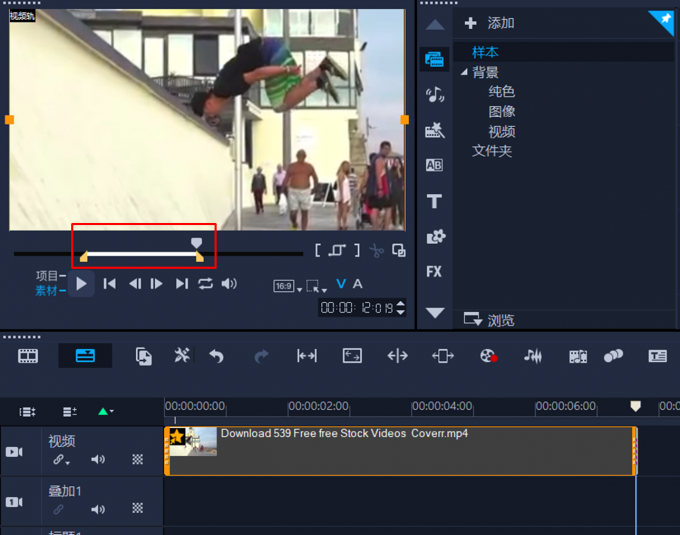Redo the last undone action
This screenshot has height=535, width=680.
click(261, 356)
